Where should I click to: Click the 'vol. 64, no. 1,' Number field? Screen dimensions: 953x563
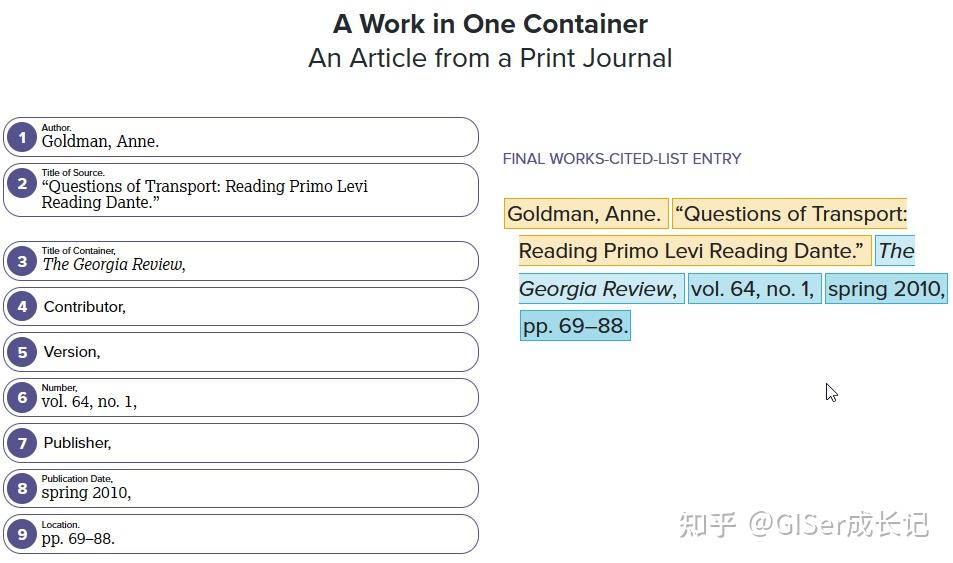[x=250, y=398]
